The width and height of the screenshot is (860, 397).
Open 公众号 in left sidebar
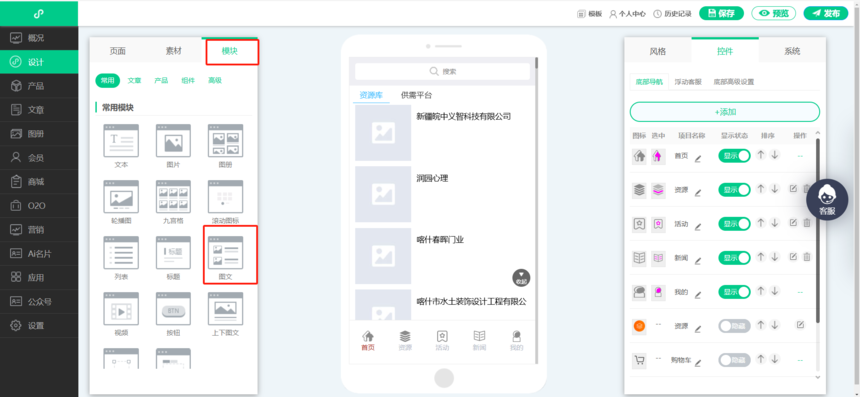tap(39, 301)
